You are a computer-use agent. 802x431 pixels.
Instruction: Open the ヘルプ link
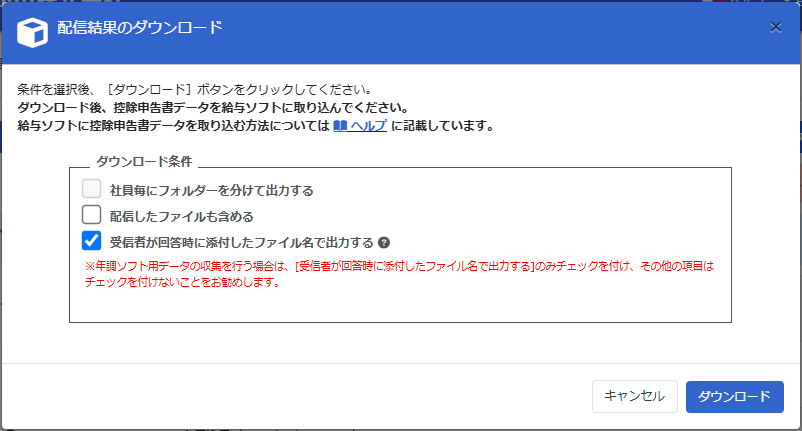point(367,126)
